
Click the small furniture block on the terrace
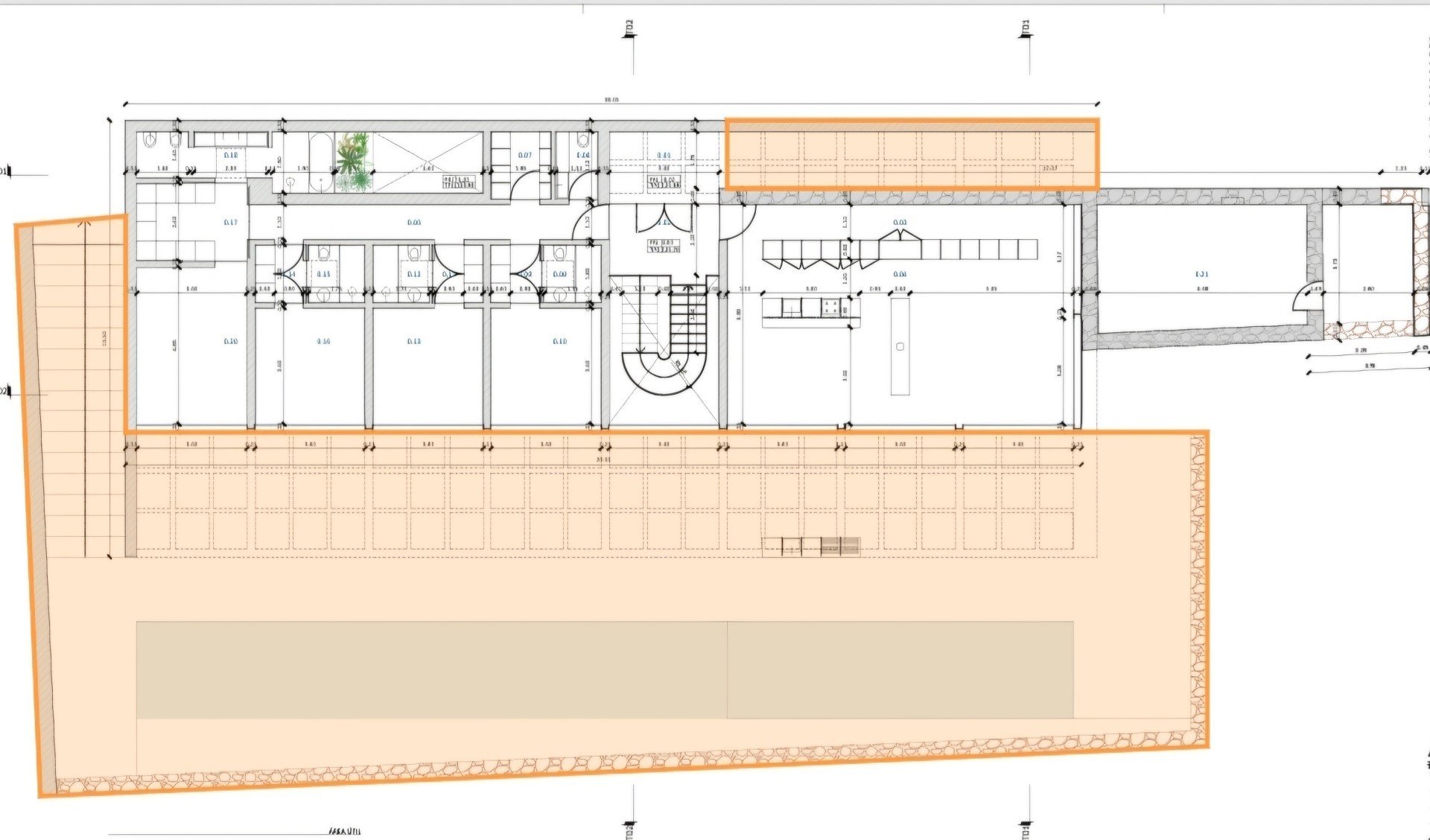(811, 547)
